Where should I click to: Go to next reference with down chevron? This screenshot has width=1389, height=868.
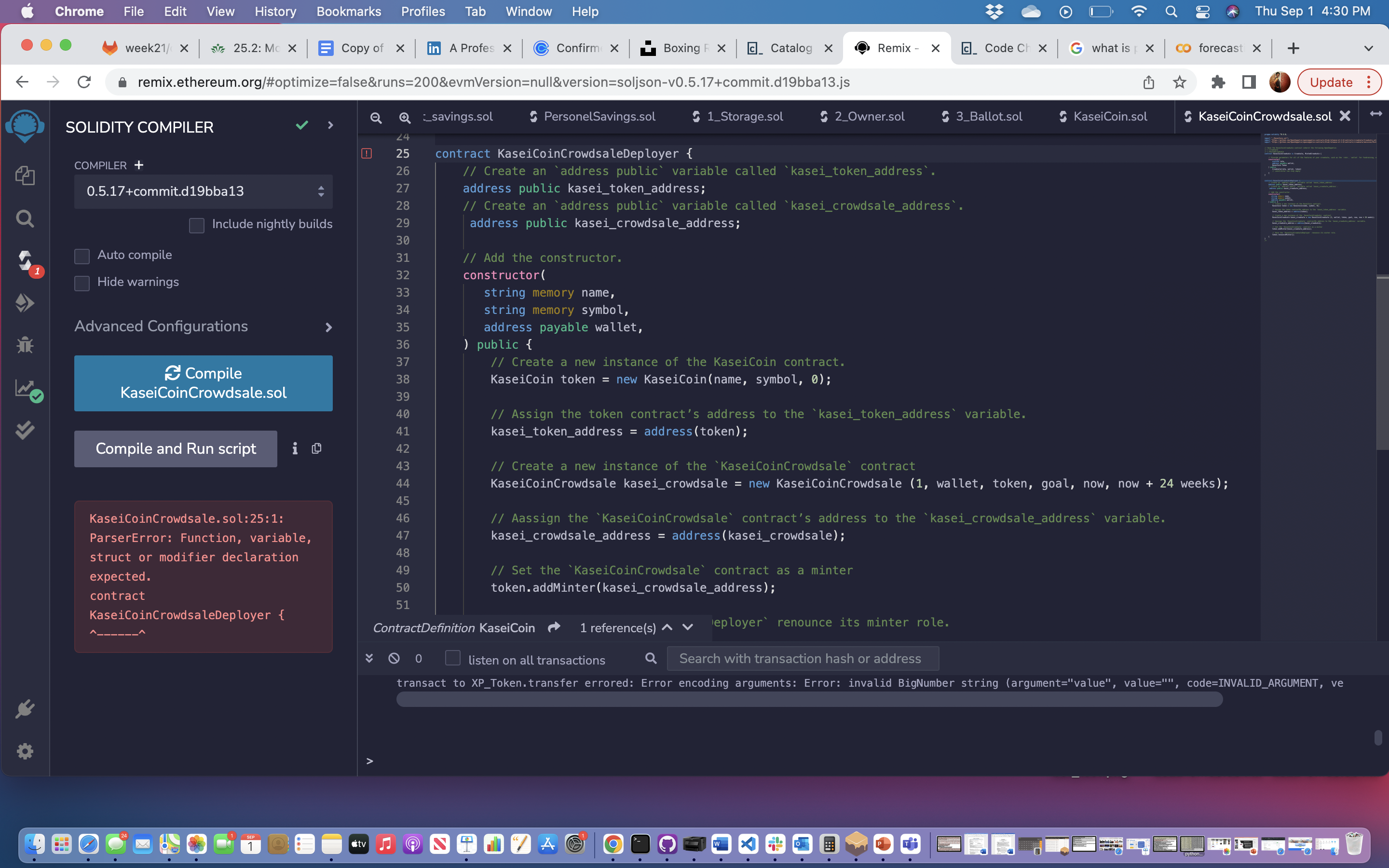(x=688, y=627)
